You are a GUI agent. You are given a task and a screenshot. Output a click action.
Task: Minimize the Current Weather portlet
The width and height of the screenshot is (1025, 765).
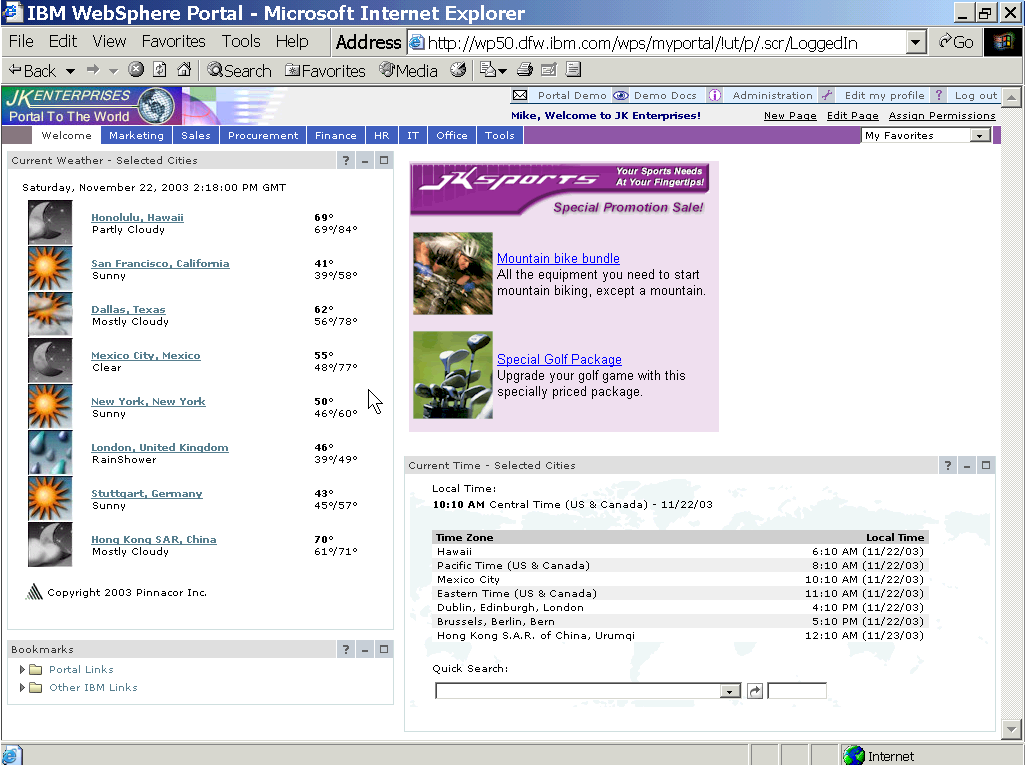point(365,160)
